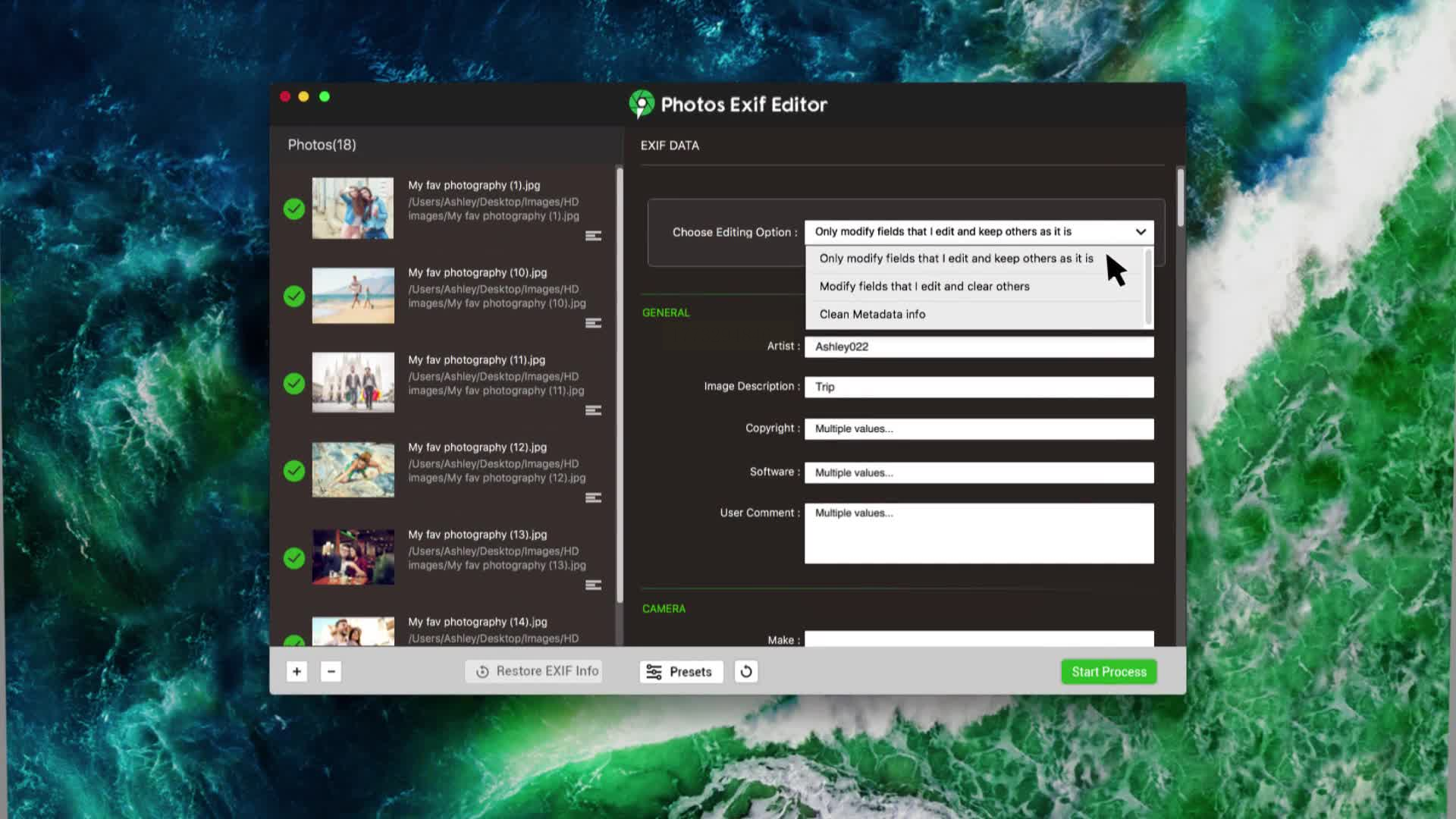
Task: Click the Artist input field
Action: [x=978, y=347]
